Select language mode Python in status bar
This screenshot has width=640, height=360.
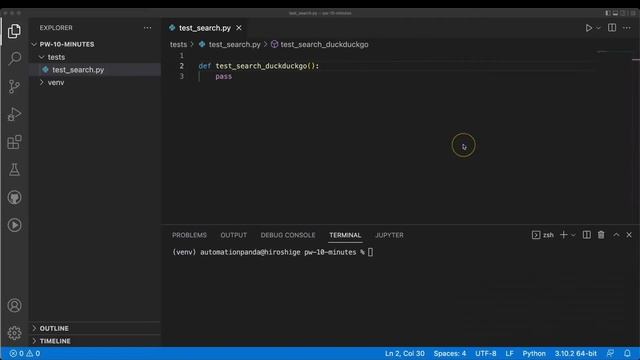click(x=534, y=353)
